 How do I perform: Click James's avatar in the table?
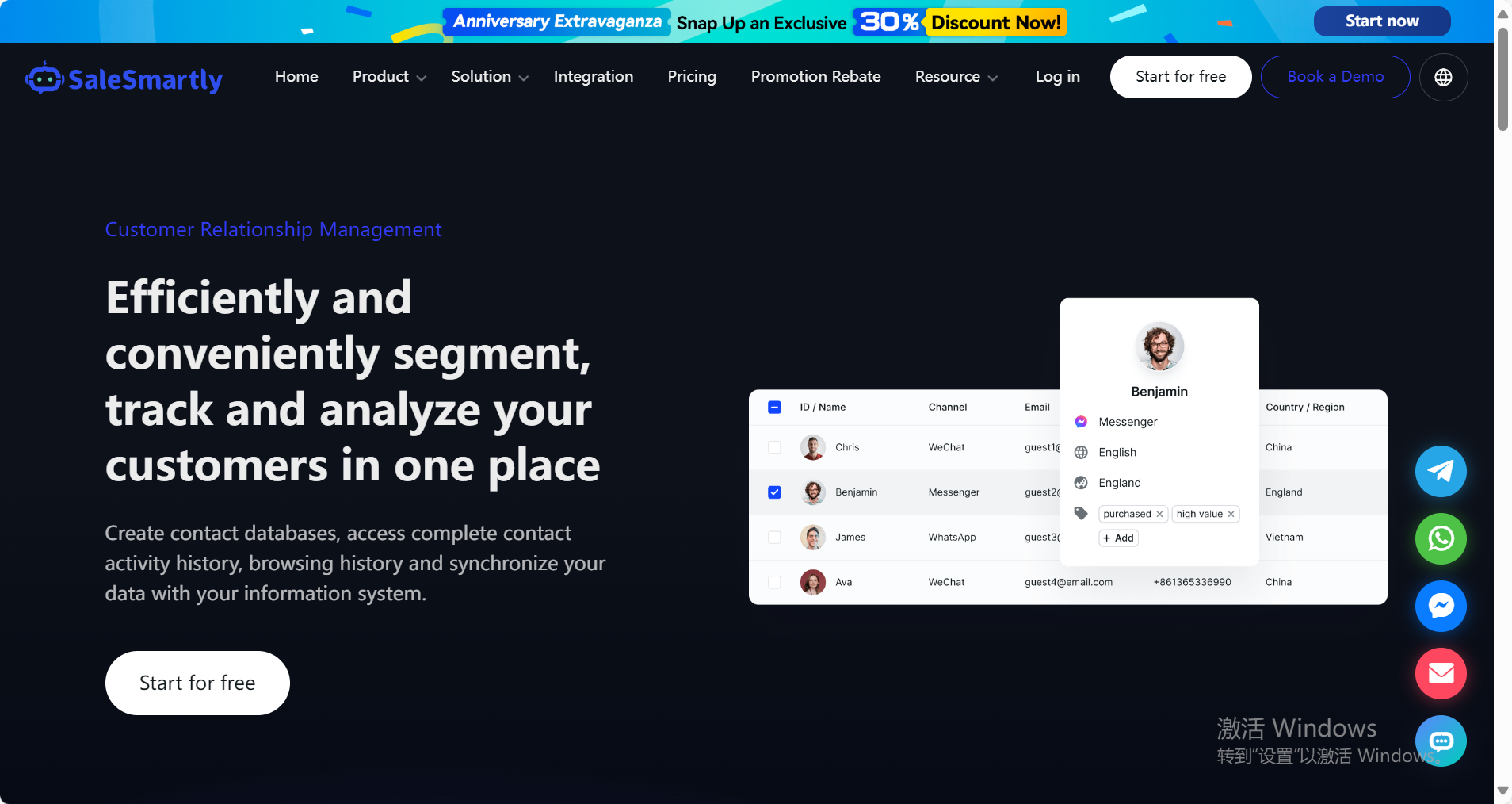(813, 538)
